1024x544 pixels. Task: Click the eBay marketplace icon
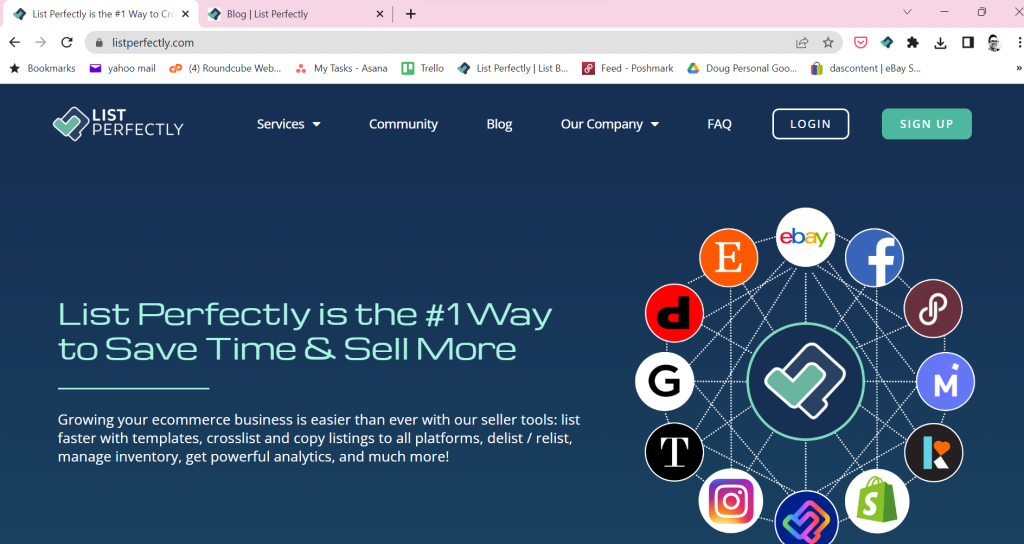[805, 237]
